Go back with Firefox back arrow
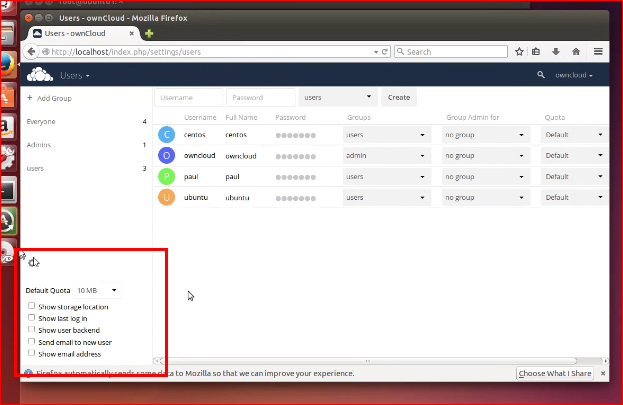The width and height of the screenshot is (623, 405). tap(31, 52)
